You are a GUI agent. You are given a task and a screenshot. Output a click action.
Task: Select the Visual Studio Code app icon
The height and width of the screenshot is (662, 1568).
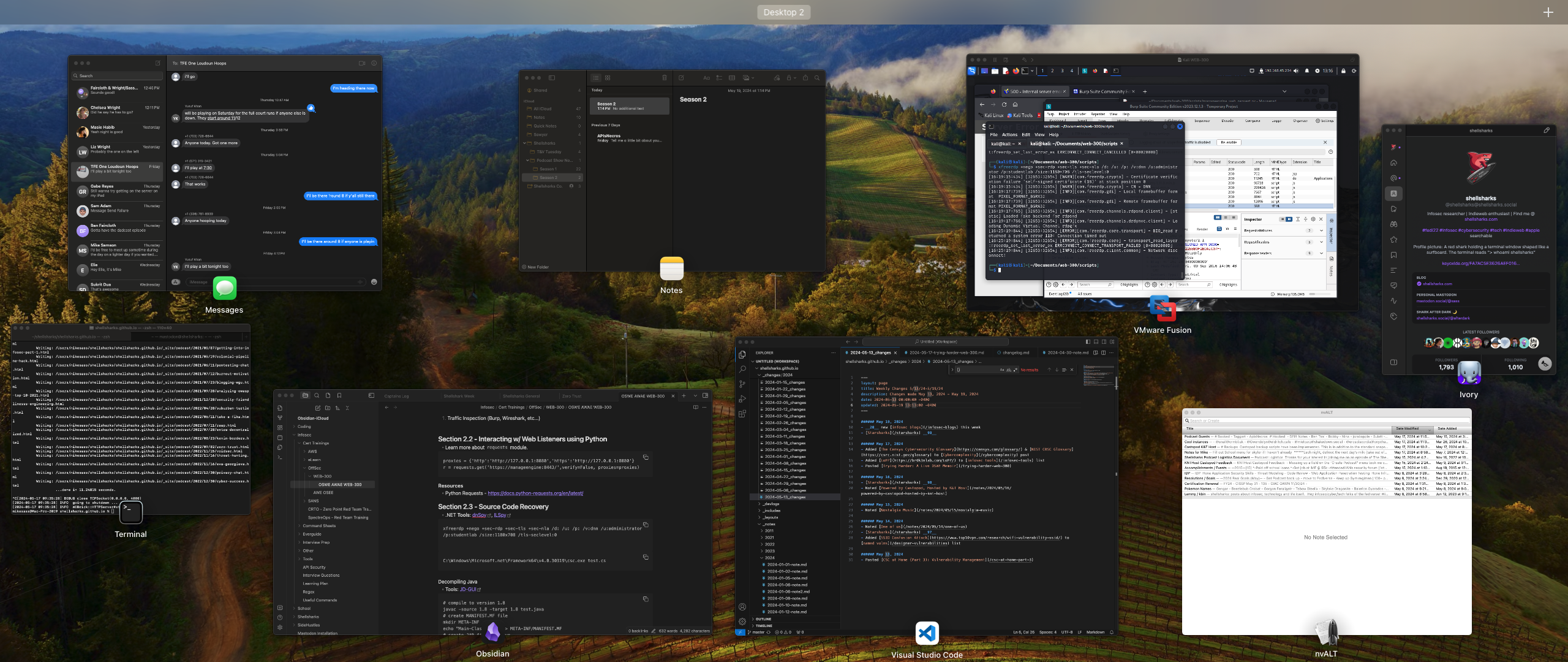coord(927,633)
